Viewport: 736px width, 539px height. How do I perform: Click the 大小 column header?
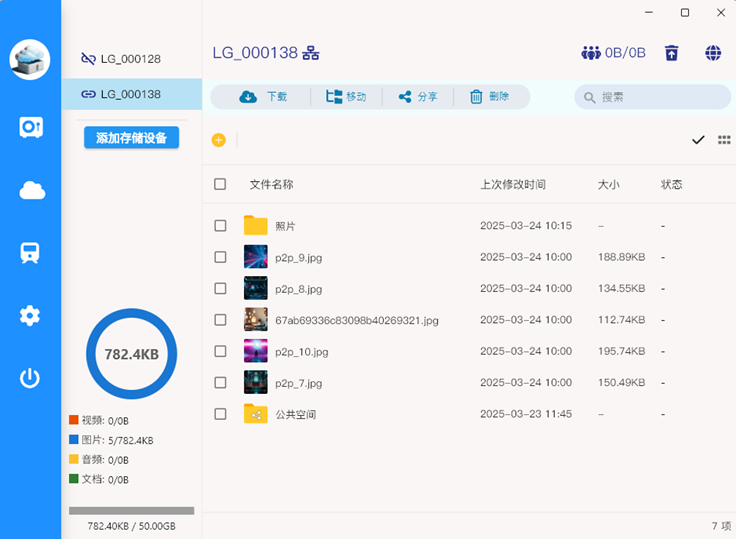coord(609,185)
